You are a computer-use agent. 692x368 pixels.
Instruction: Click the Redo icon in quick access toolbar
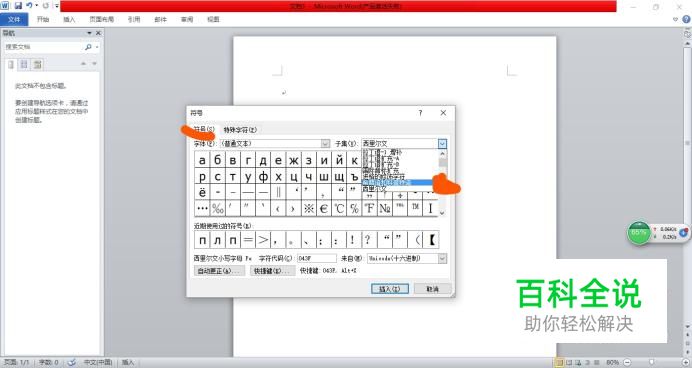[45, 6]
